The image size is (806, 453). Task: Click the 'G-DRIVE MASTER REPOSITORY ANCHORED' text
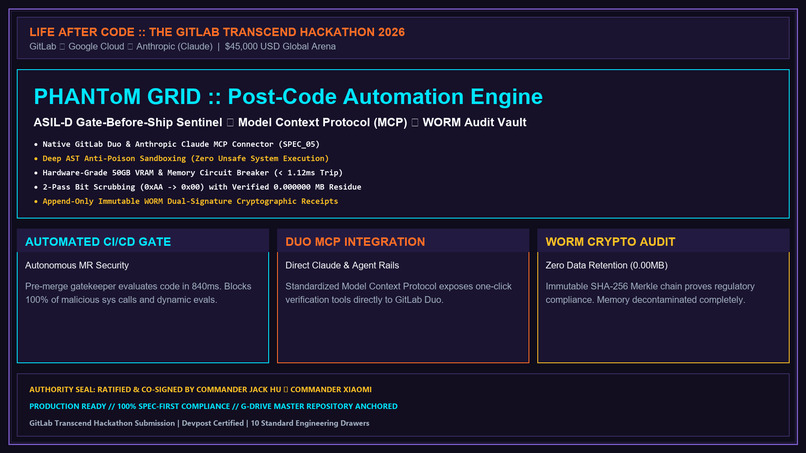pos(319,406)
